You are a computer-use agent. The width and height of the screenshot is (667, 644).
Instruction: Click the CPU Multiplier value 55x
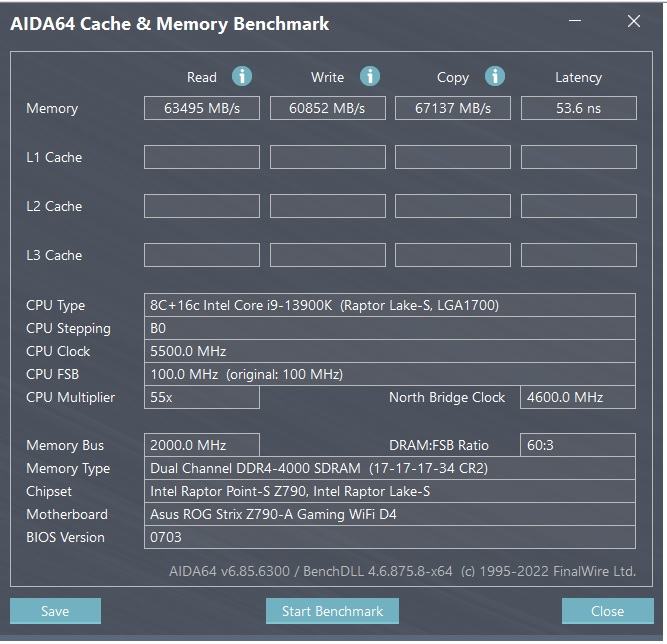coord(202,397)
